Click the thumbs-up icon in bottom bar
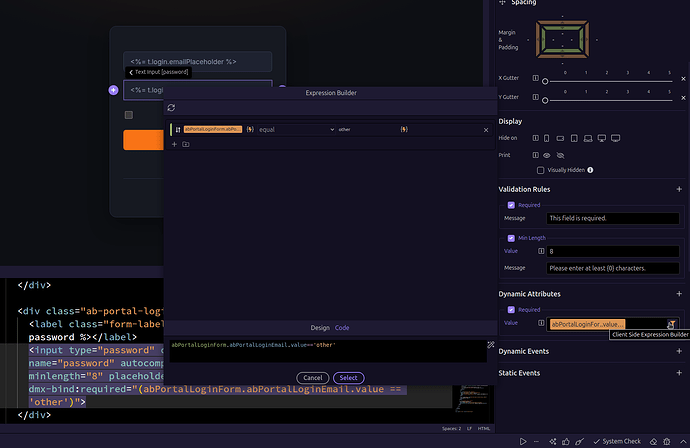The height and width of the screenshot is (448, 690). tap(566, 441)
